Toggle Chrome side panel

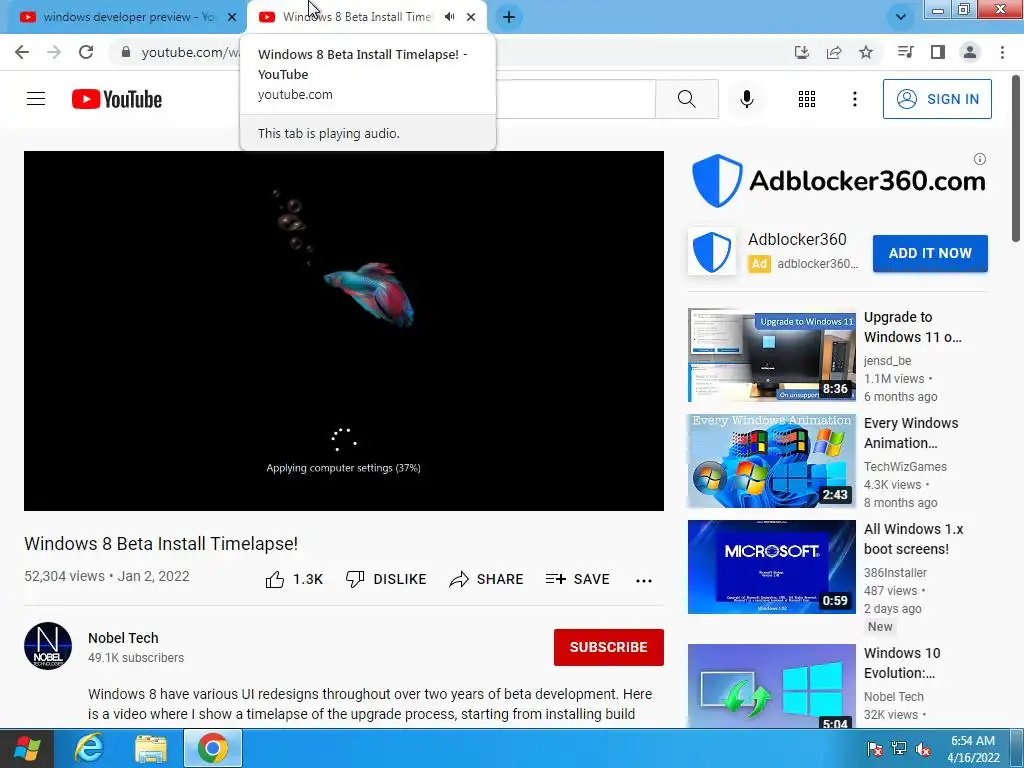pyautogui.click(x=938, y=52)
